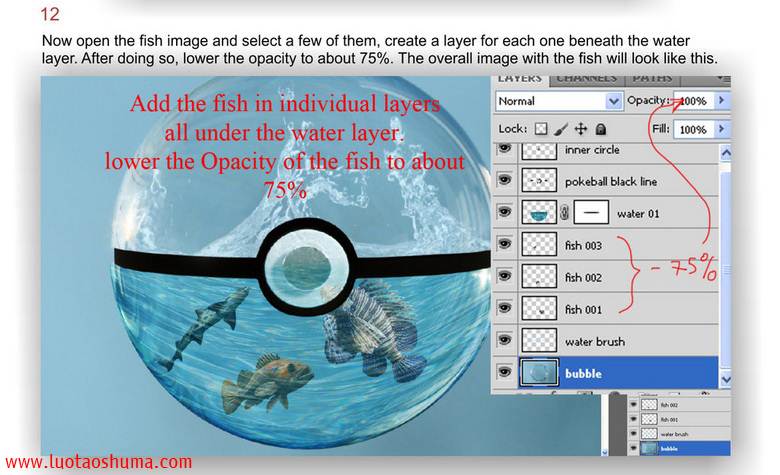Viewport: 780px width, 475px height.
Task: Toggle lock image pixels brush icon
Action: (561, 129)
